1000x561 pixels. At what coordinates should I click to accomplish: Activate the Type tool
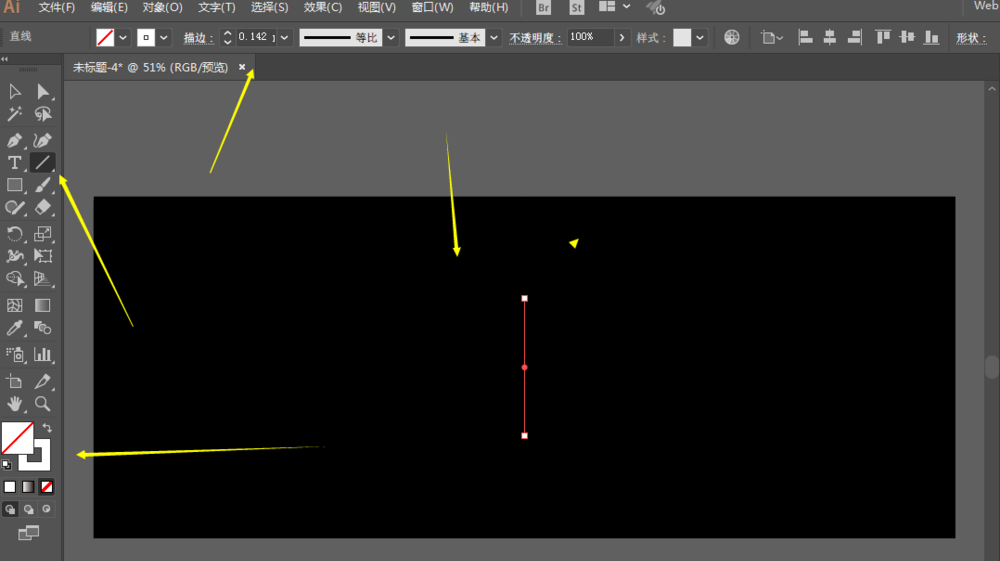(15, 163)
